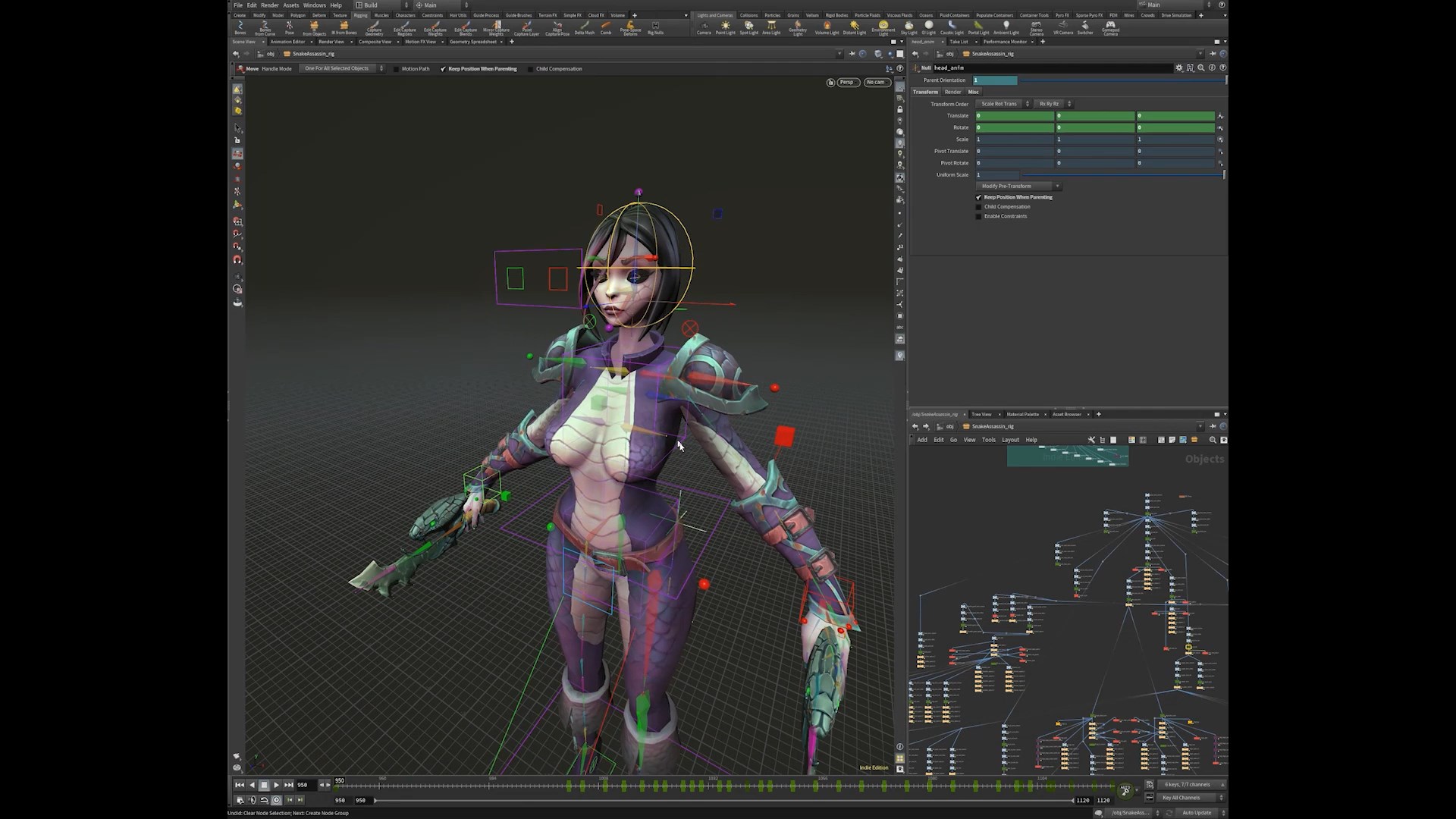Stop timeline playback

264,785
